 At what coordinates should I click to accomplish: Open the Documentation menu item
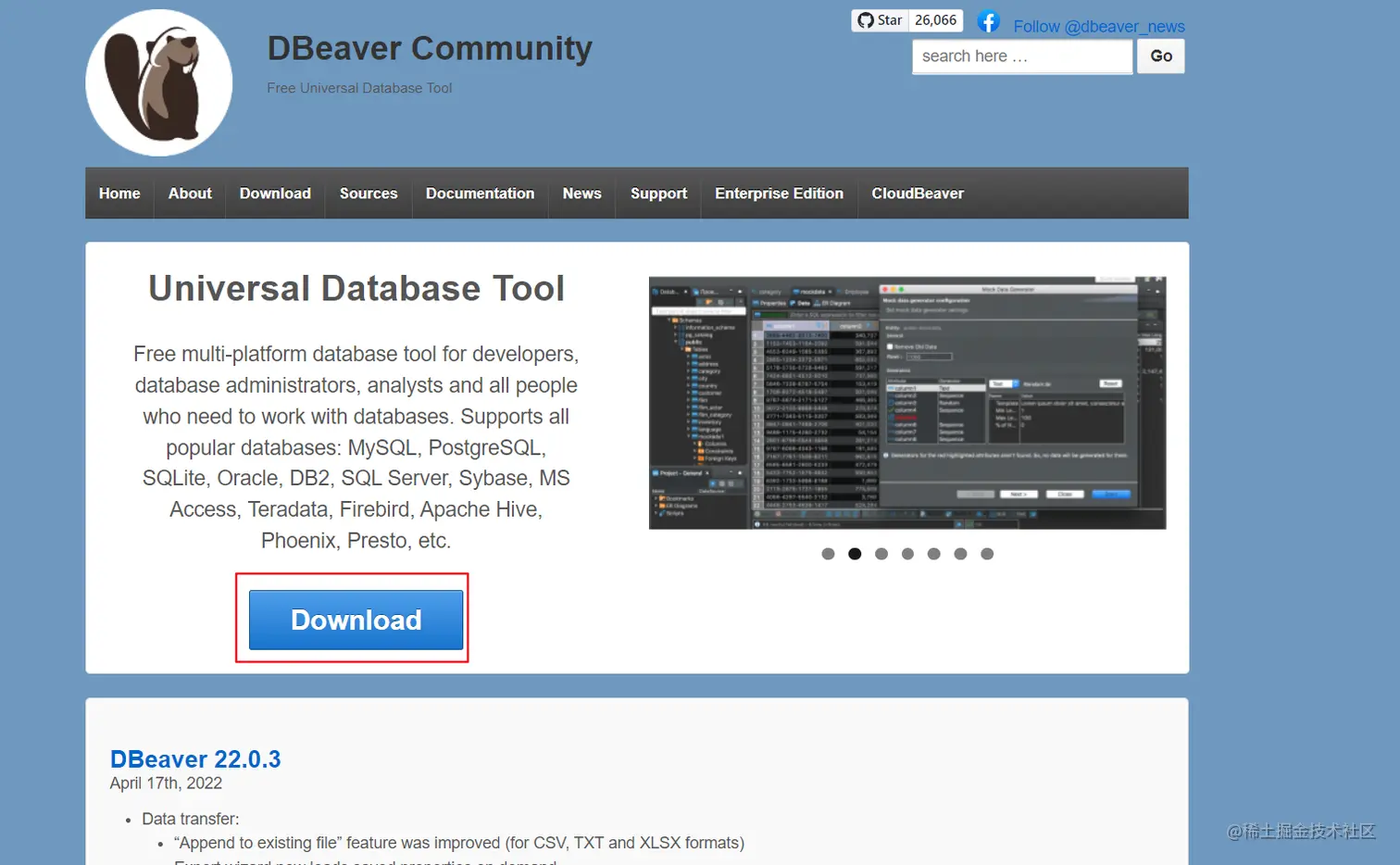pyautogui.click(x=480, y=194)
